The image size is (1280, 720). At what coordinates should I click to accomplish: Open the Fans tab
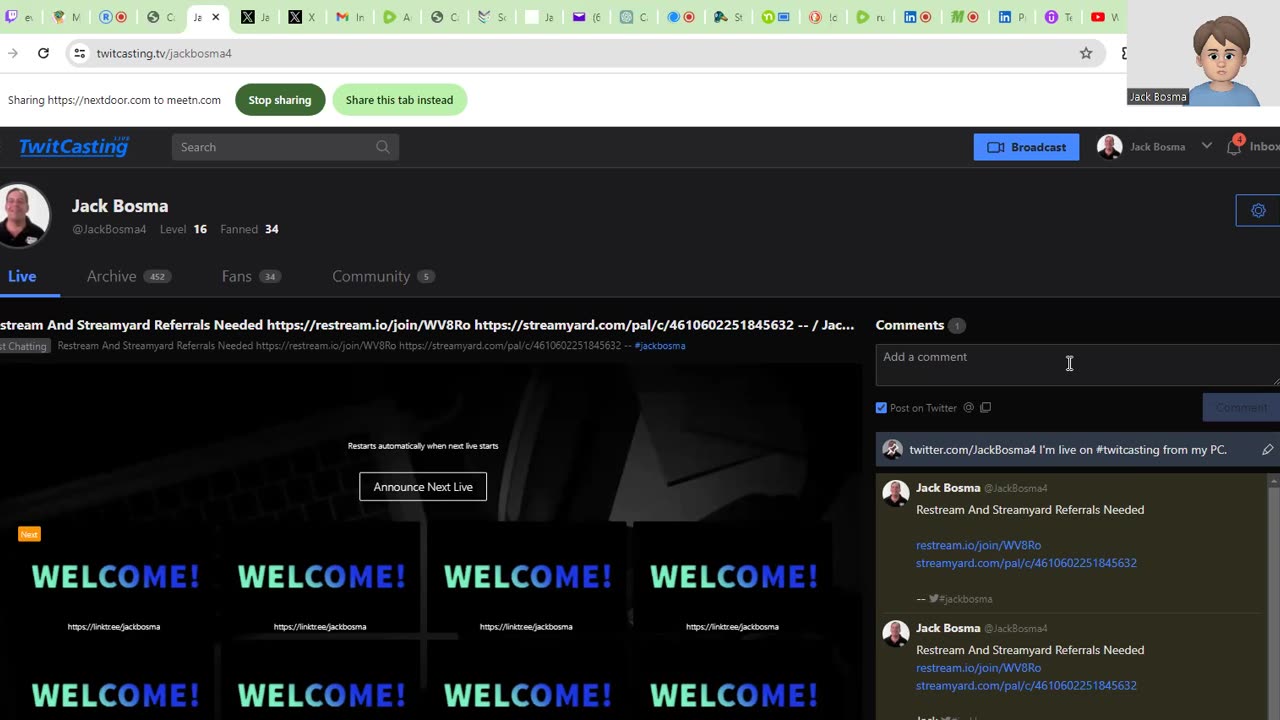tap(251, 277)
